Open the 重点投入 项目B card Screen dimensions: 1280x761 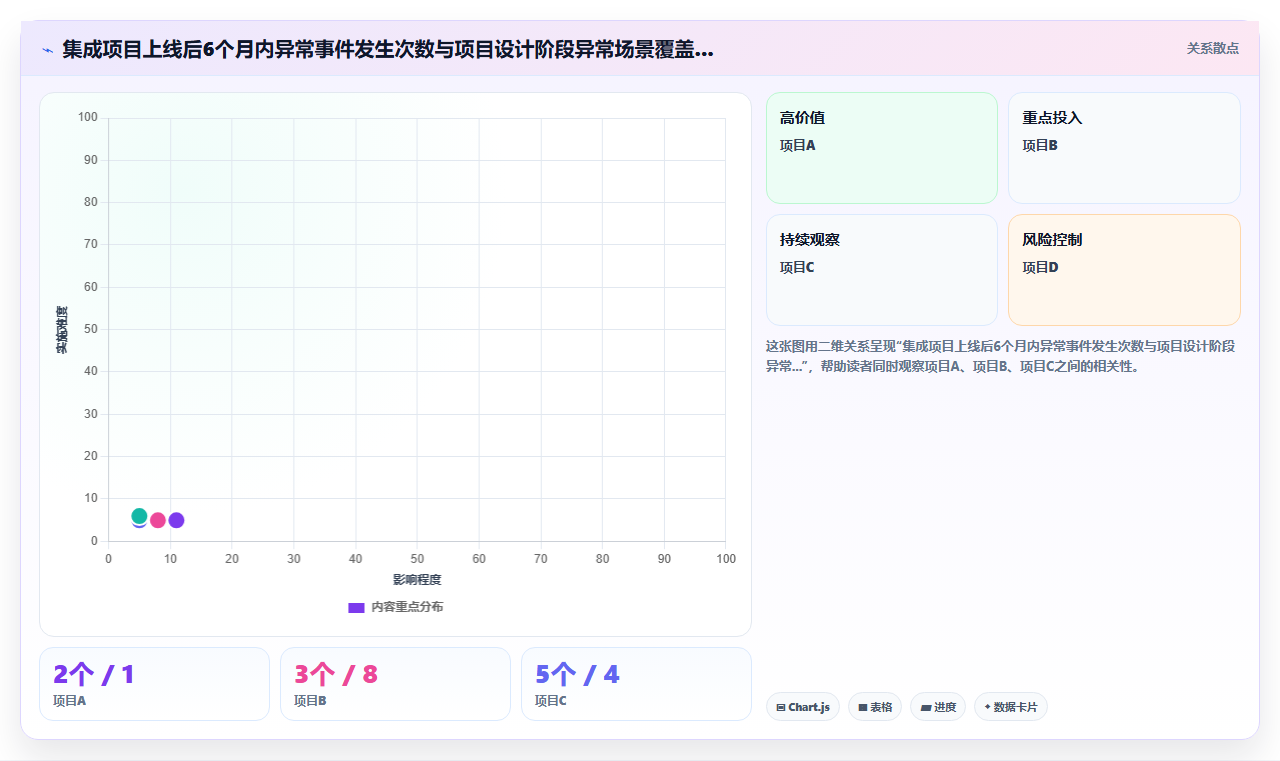click(1124, 148)
